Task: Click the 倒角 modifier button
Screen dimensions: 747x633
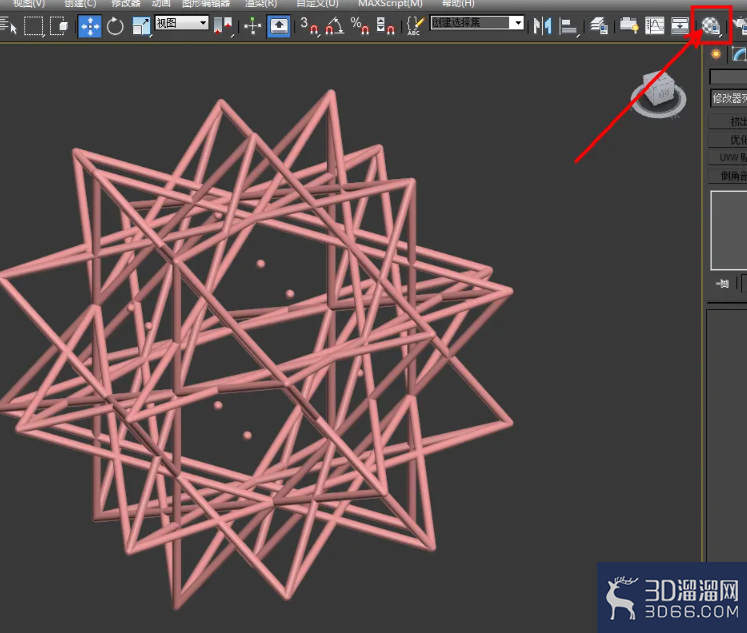Action: coord(728,176)
